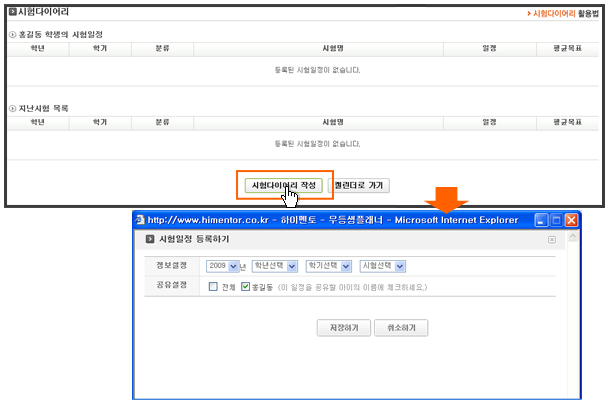Click the small close icon in 시험일정 등록하기 bar
This screenshot has height=407, width=609.
(551, 240)
